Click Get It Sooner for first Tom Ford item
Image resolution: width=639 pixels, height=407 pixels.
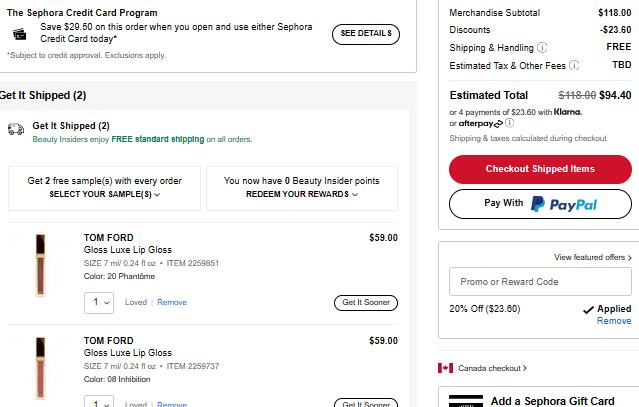[x=366, y=303]
